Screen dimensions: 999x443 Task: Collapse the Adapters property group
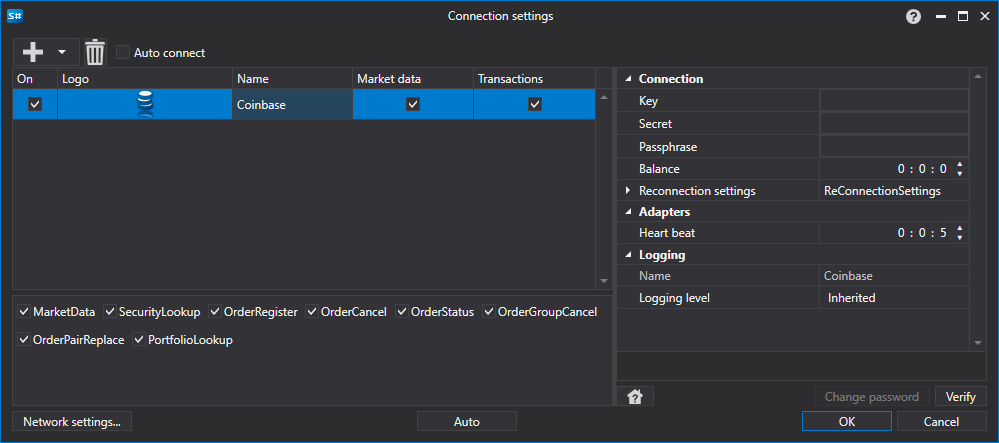tap(628, 212)
